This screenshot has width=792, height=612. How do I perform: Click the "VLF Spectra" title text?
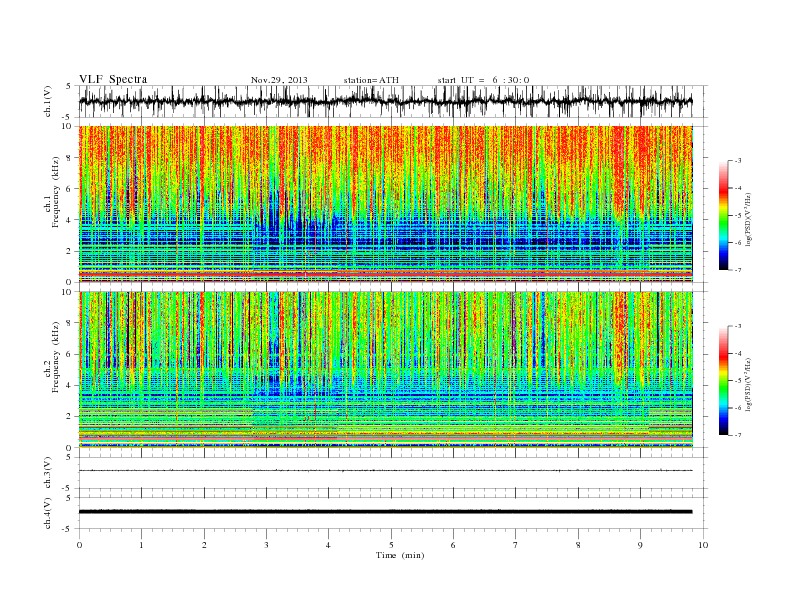[113, 79]
